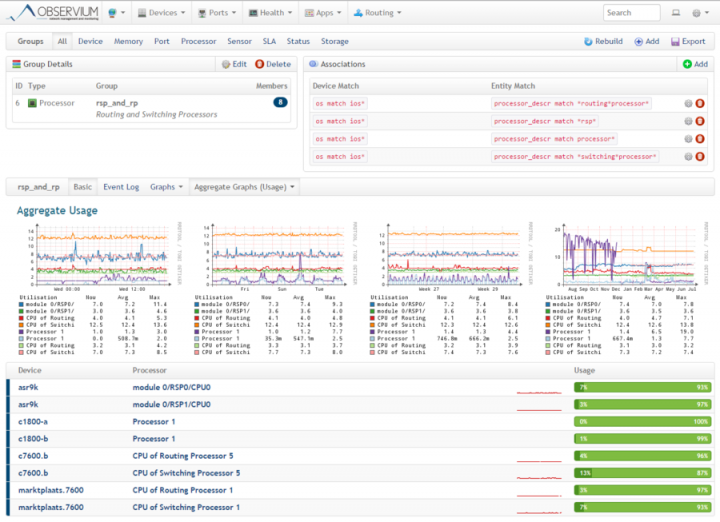
Task: Click the rsp_and_rp group link
Action: 117,103
